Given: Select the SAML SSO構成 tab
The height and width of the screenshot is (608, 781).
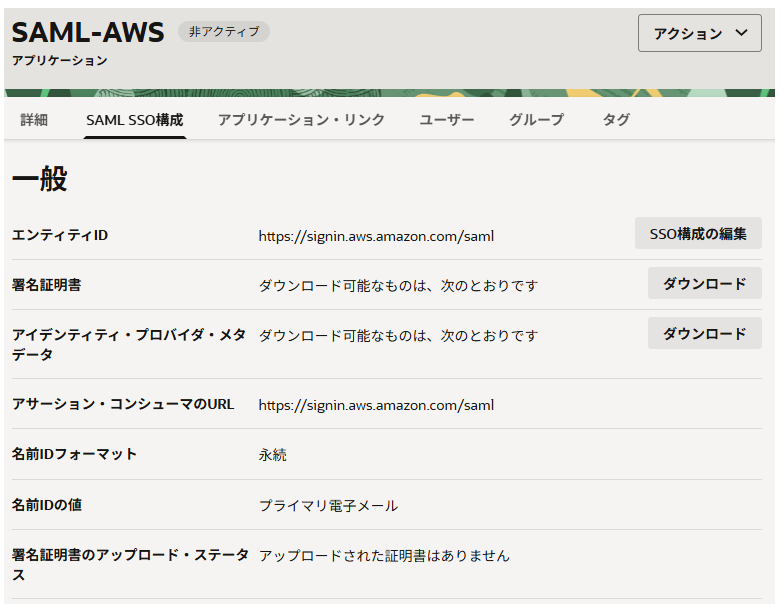Looking at the screenshot, I should pos(134,120).
